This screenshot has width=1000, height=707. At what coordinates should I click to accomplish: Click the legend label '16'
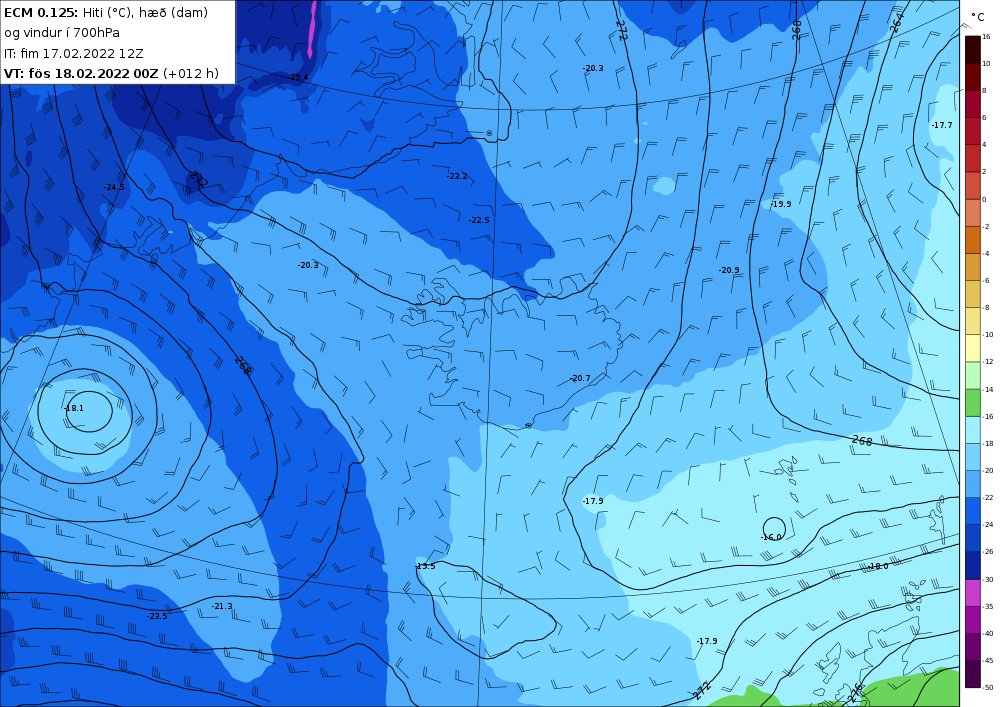[x=986, y=37]
